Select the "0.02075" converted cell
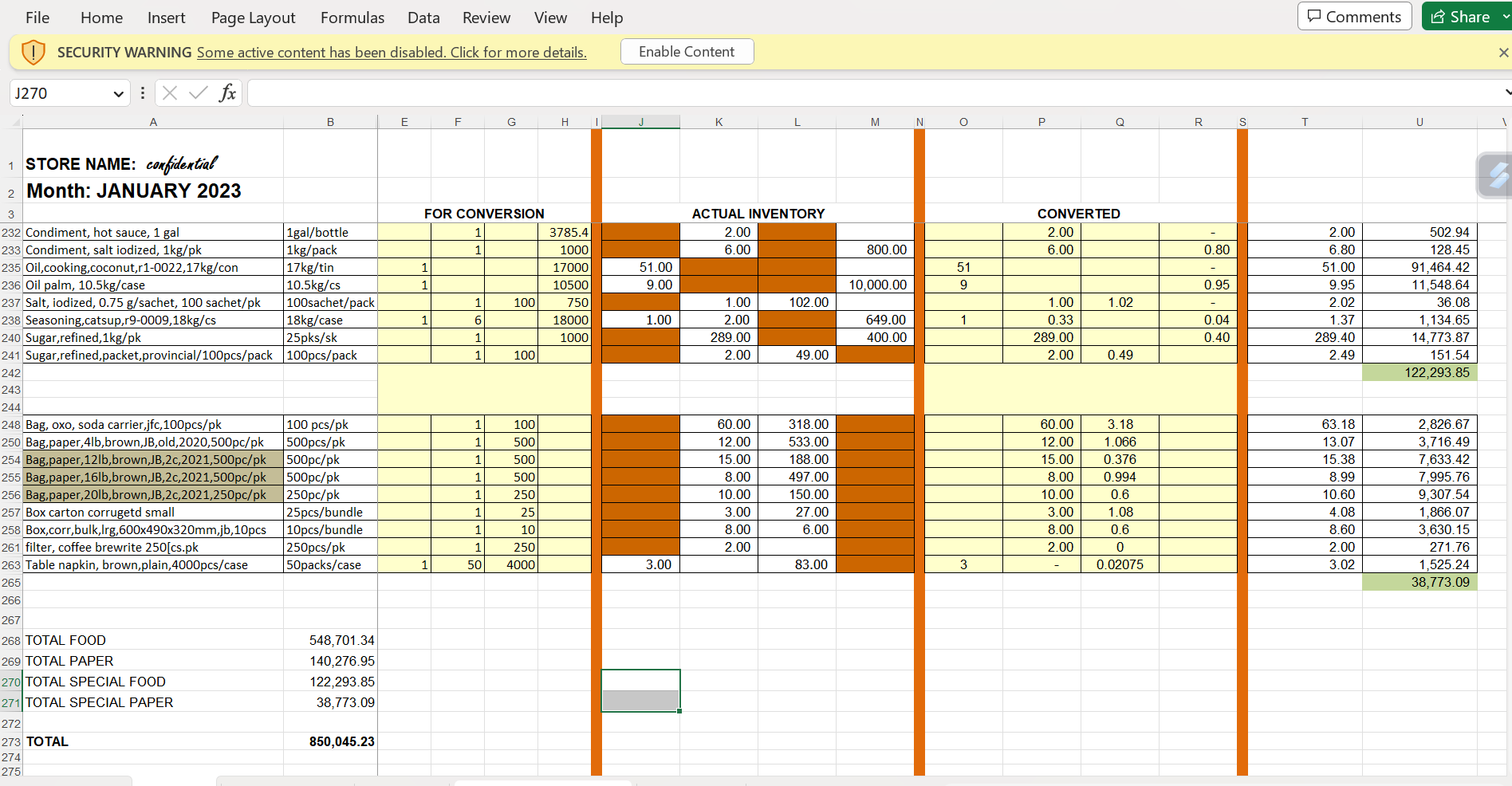The image size is (1512, 786). pyautogui.click(x=1120, y=564)
